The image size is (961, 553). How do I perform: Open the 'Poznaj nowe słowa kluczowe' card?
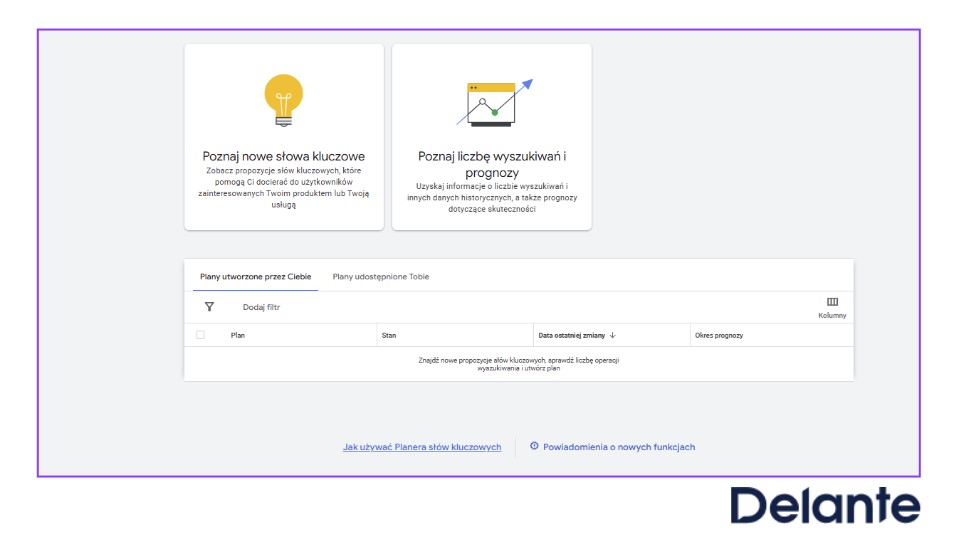pos(284,137)
